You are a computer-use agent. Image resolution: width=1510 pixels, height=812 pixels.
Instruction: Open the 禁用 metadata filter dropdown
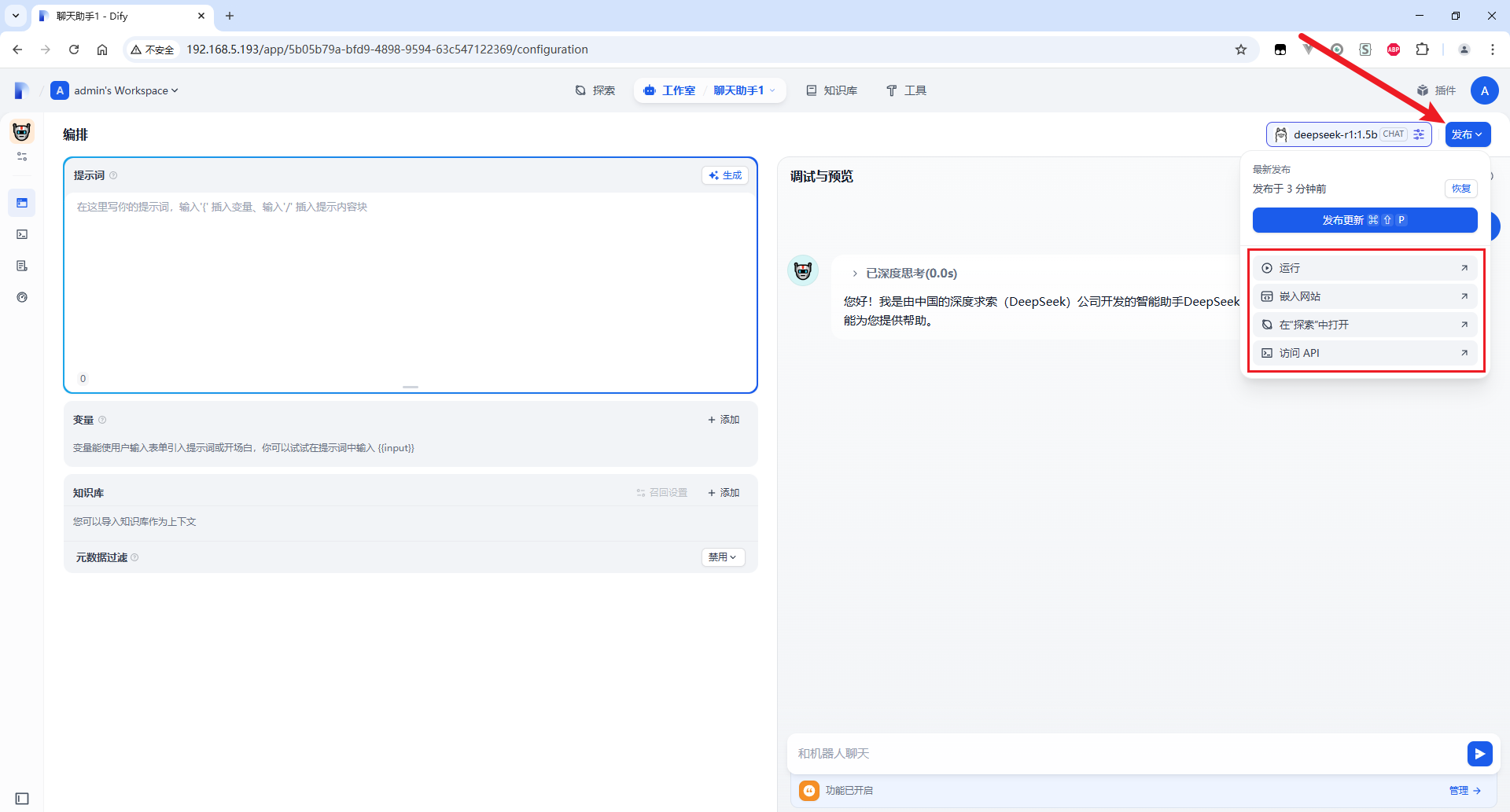coord(723,557)
